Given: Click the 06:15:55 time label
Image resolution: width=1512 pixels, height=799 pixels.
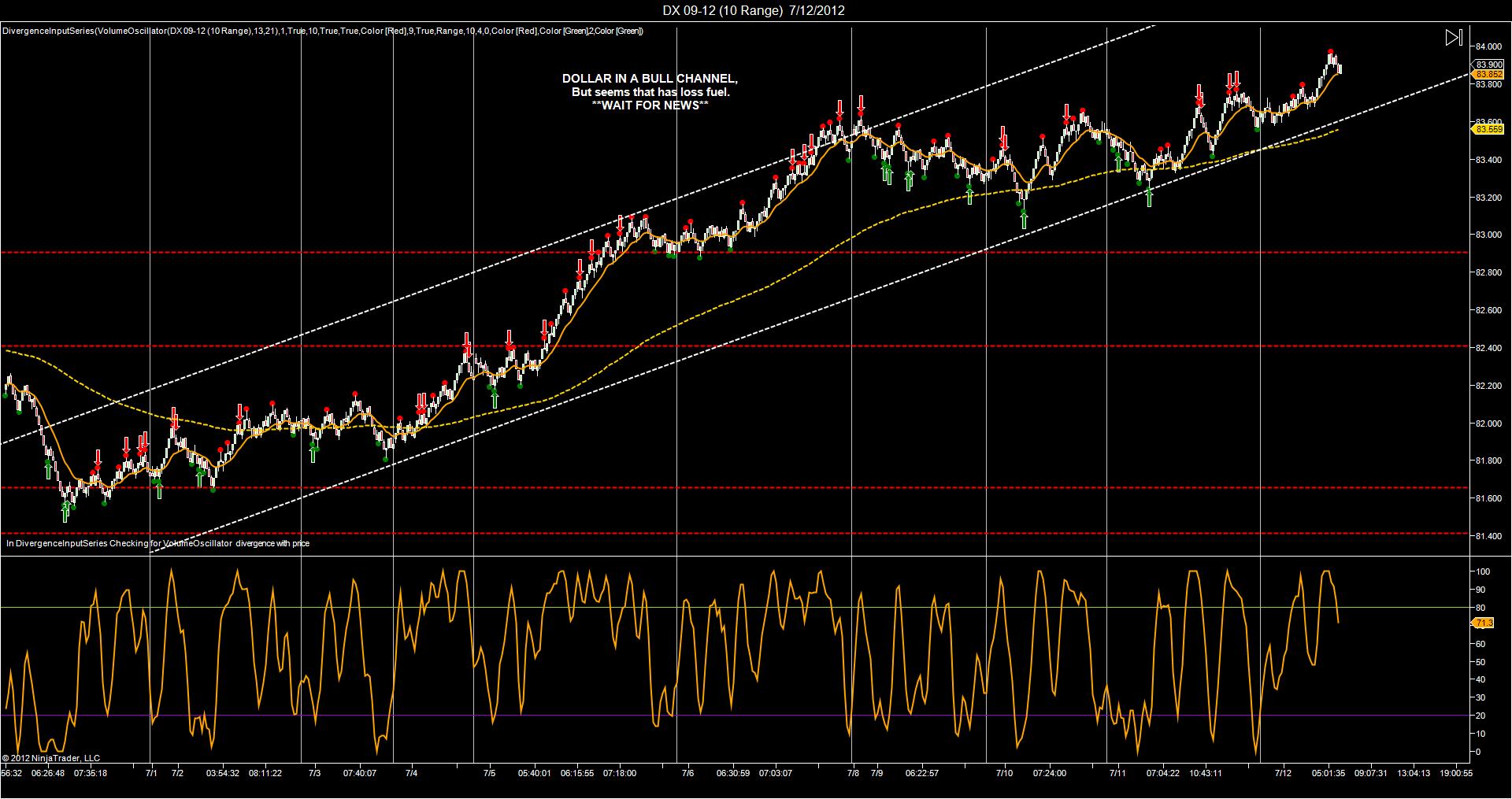Looking at the screenshot, I should [x=577, y=773].
